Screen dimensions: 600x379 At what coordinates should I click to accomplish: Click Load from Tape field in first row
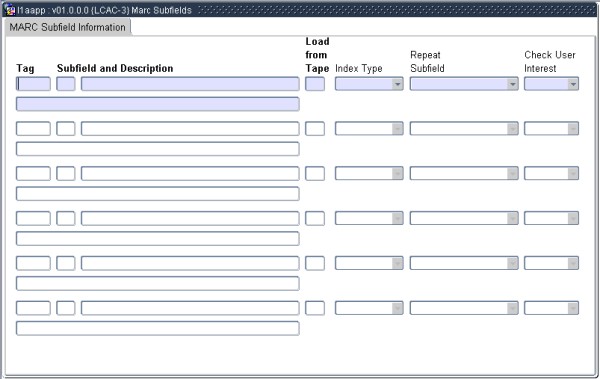(315, 84)
